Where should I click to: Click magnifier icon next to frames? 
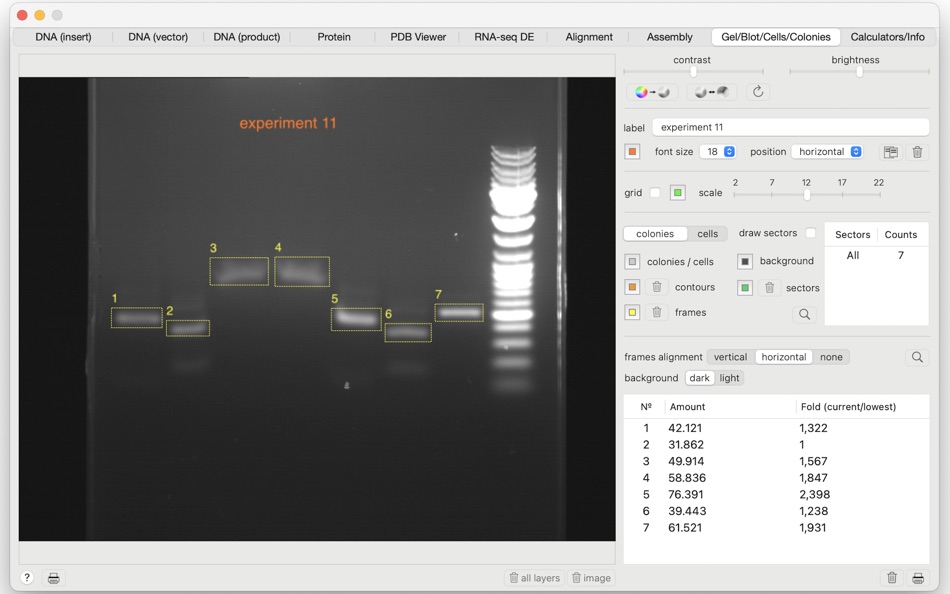[804, 314]
